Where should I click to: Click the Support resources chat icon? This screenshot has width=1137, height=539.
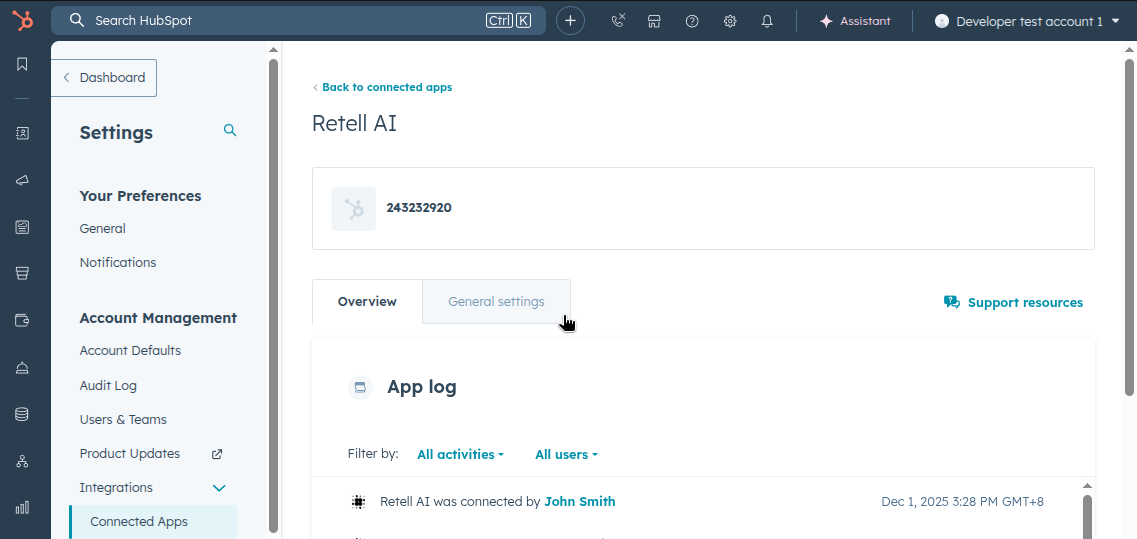coord(951,303)
